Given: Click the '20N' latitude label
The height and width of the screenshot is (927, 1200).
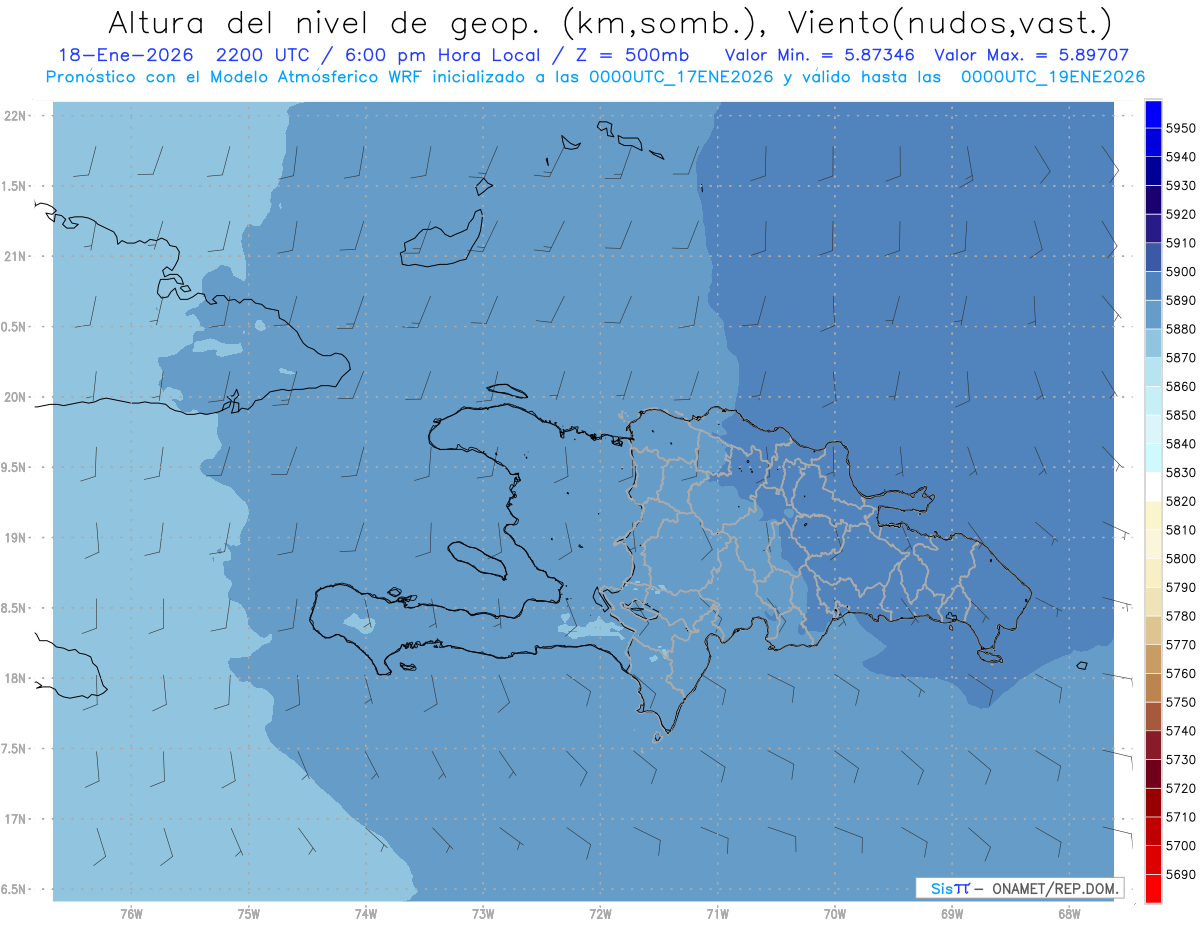Looking at the screenshot, I should 14,397.
